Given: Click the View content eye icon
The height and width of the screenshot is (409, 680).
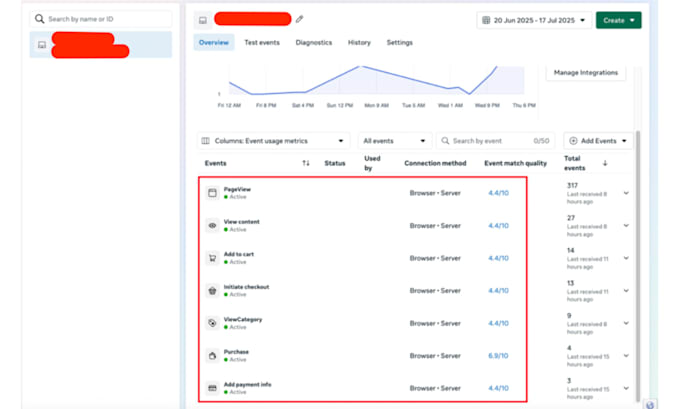Looking at the screenshot, I should coord(212,226).
